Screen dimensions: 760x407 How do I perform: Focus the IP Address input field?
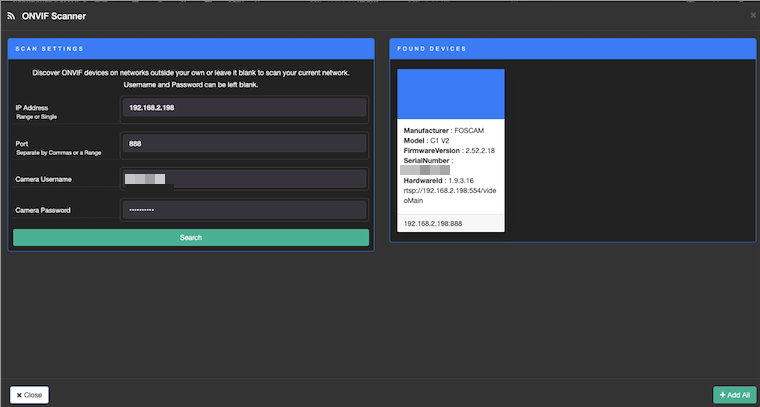[244, 108]
